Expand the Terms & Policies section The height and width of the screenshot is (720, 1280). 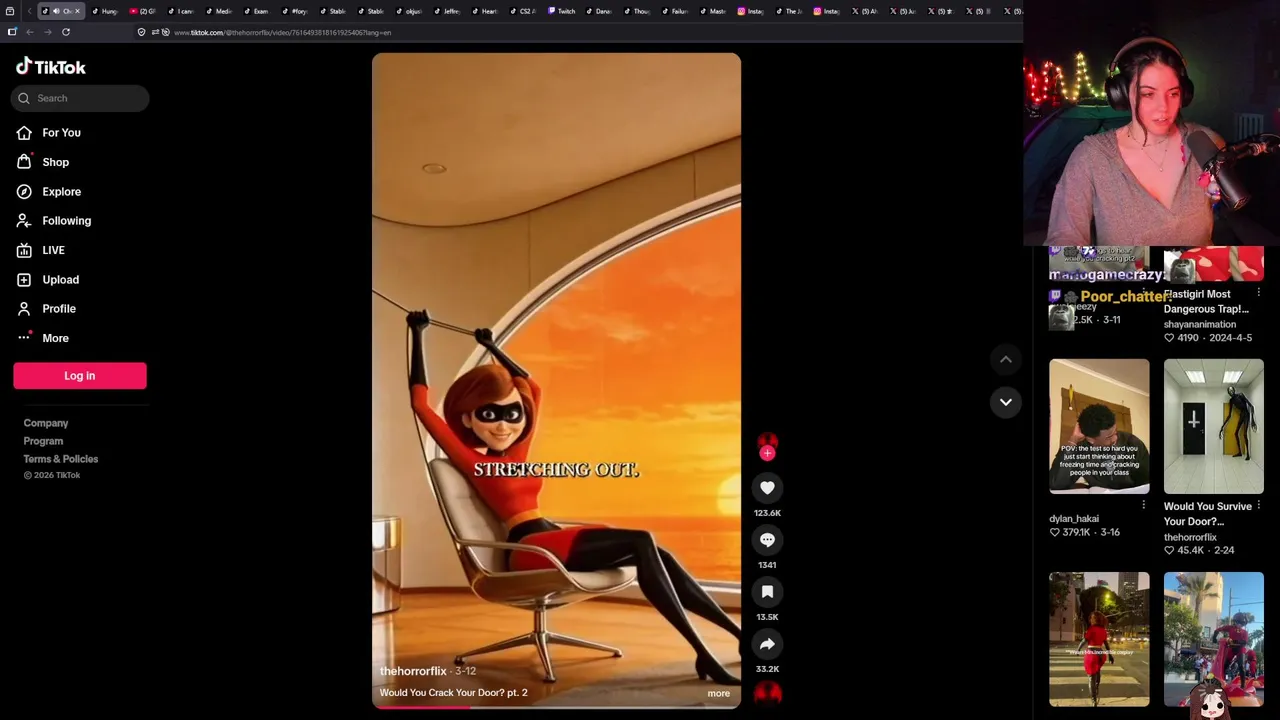[x=61, y=459]
